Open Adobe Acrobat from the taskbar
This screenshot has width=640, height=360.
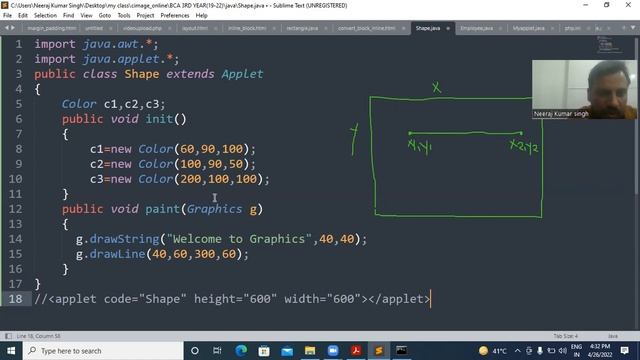(356, 351)
